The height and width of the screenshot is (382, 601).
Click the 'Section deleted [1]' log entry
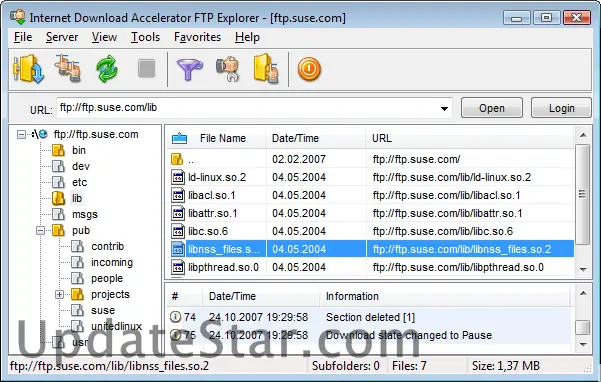click(x=370, y=317)
